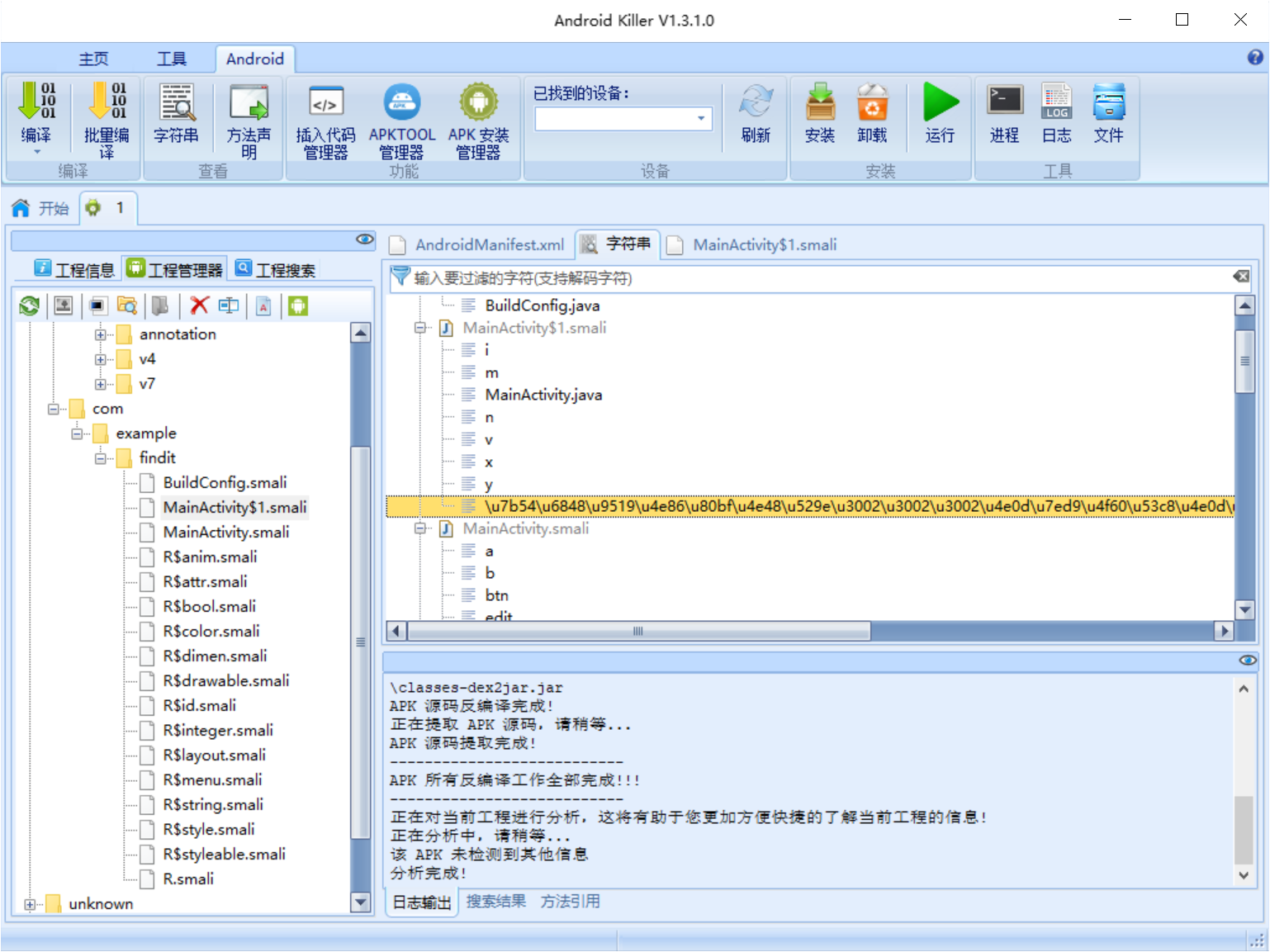
Task: Expand the unknown folder
Action: tap(30, 904)
